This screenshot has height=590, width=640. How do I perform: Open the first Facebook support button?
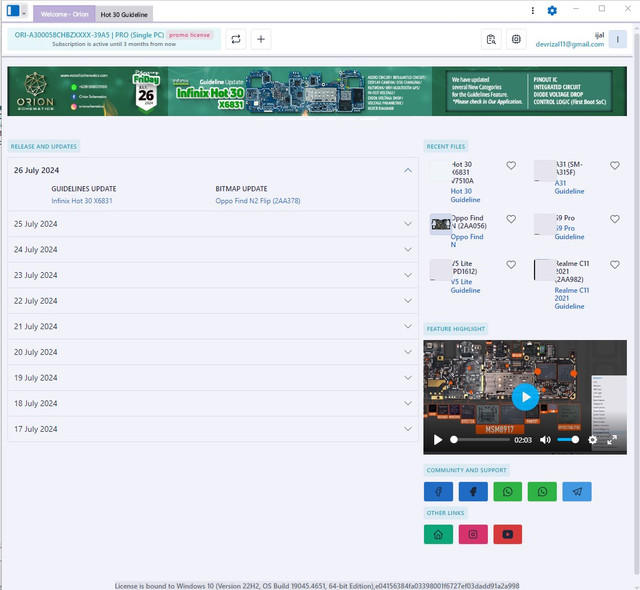pyautogui.click(x=438, y=491)
